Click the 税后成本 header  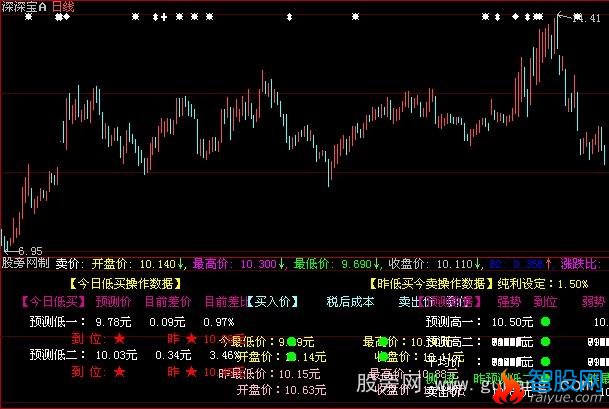click(x=350, y=302)
